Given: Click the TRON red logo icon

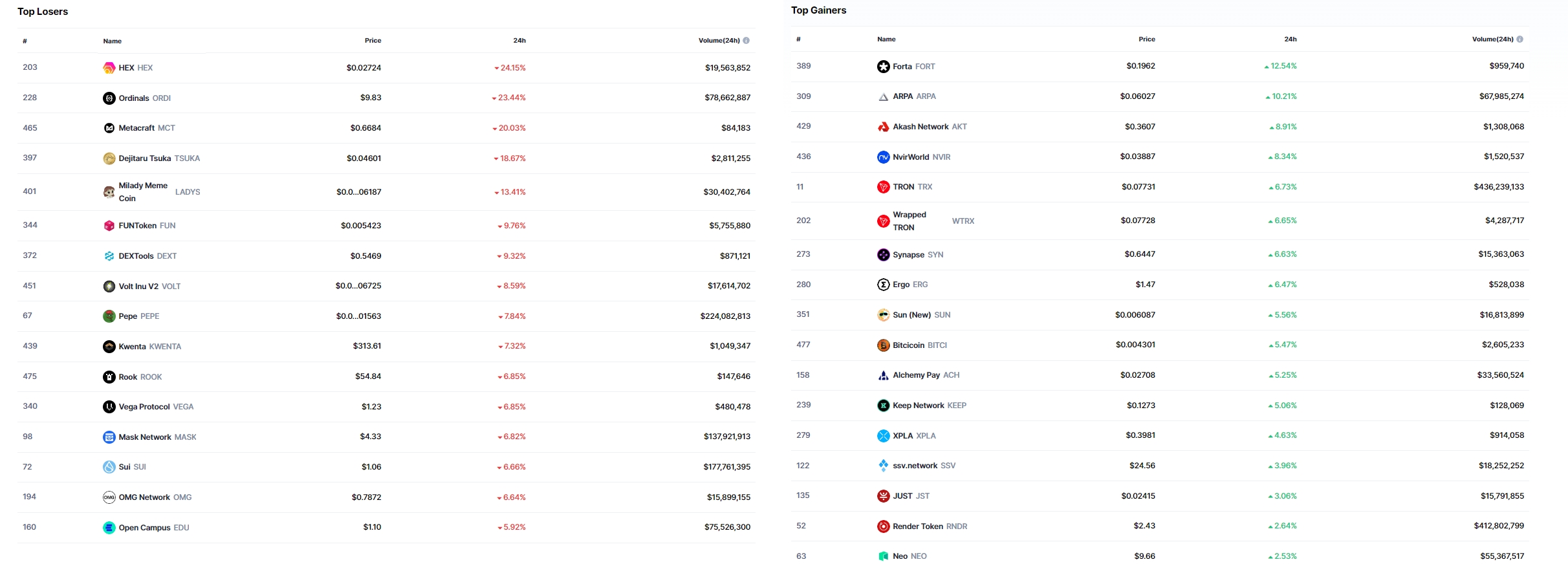Looking at the screenshot, I should (x=883, y=187).
